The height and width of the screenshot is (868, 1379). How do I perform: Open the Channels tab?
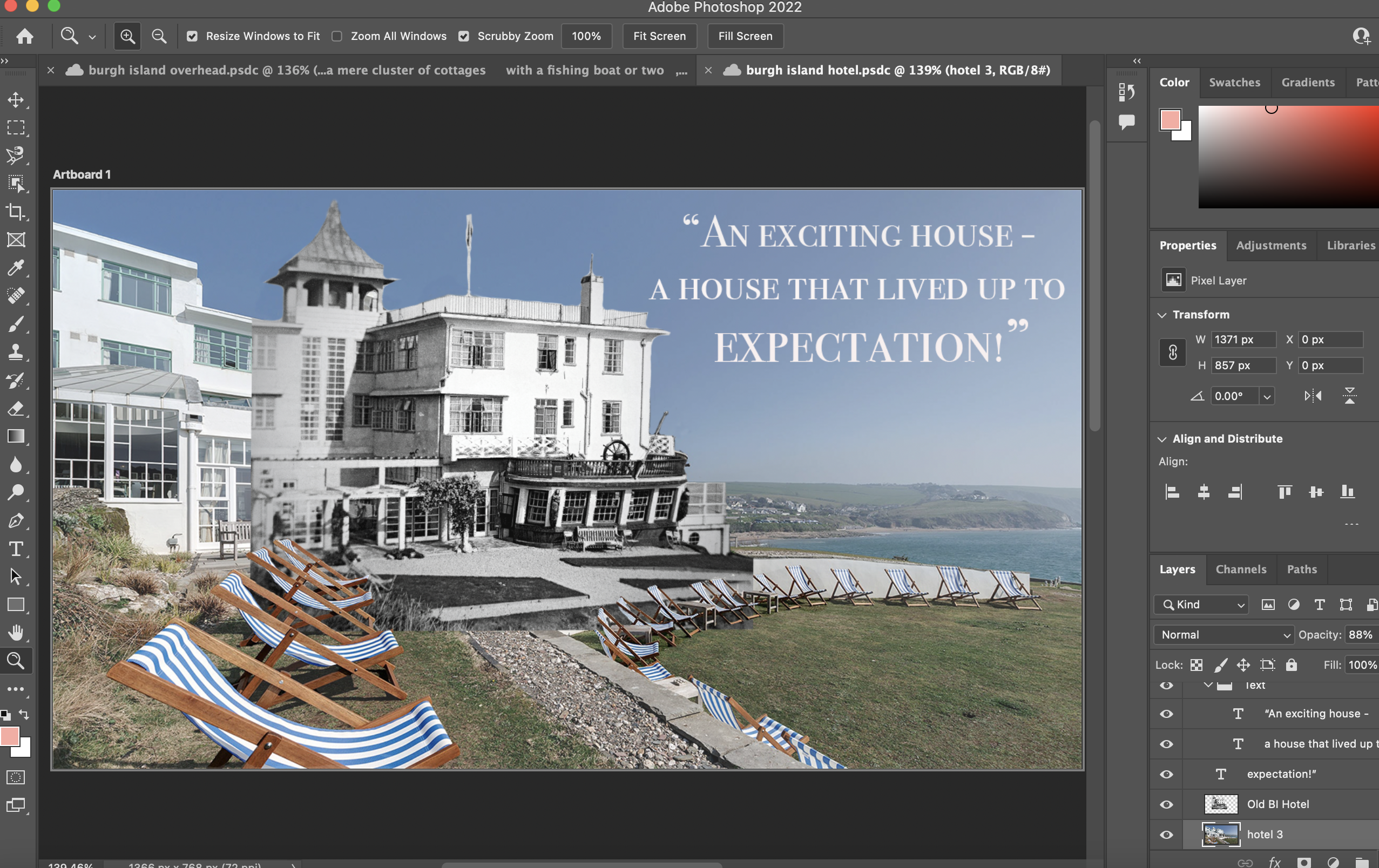1240,569
